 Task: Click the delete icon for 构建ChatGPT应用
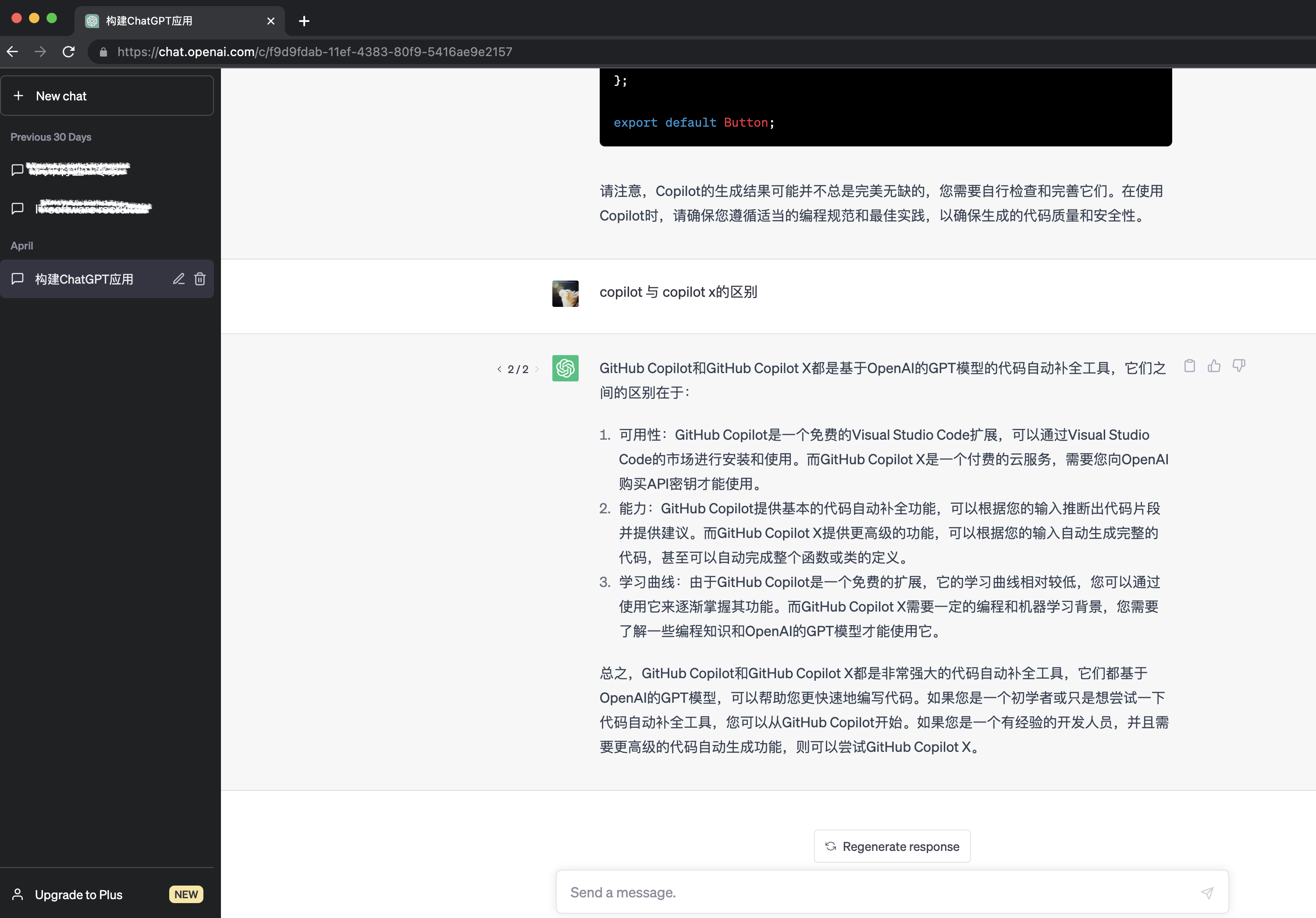(x=199, y=279)
